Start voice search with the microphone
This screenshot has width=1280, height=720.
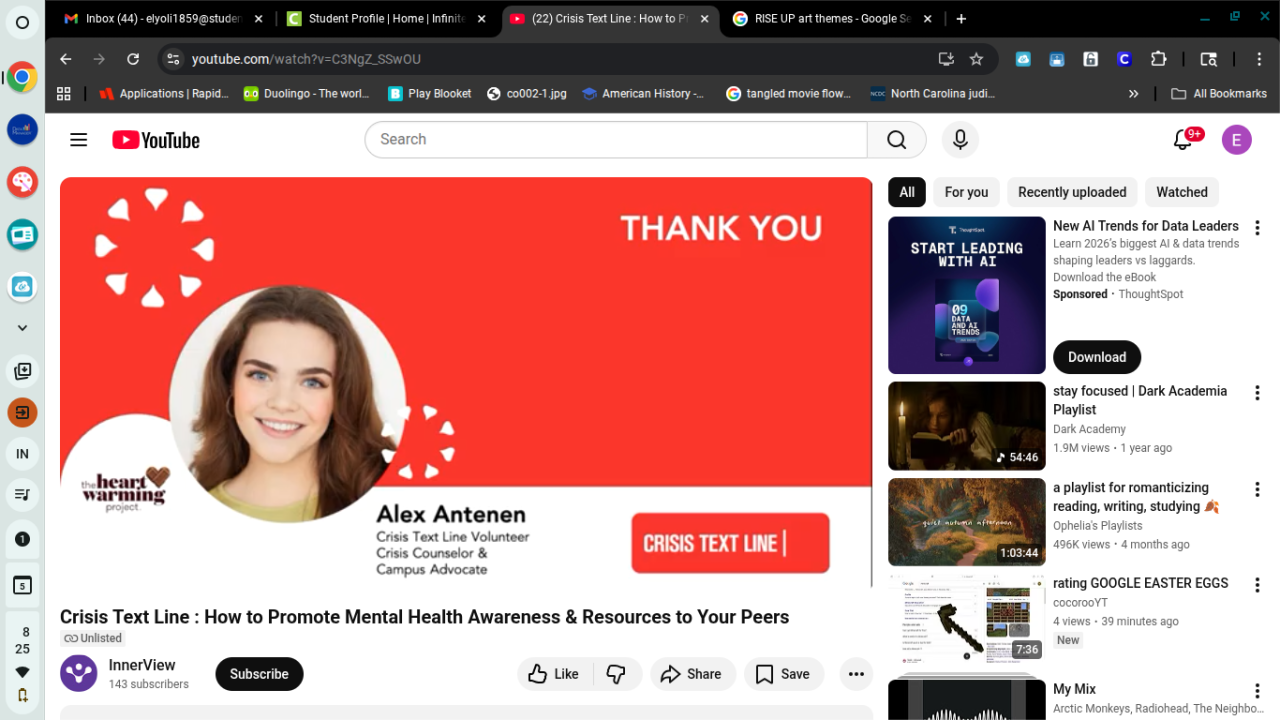960,140
